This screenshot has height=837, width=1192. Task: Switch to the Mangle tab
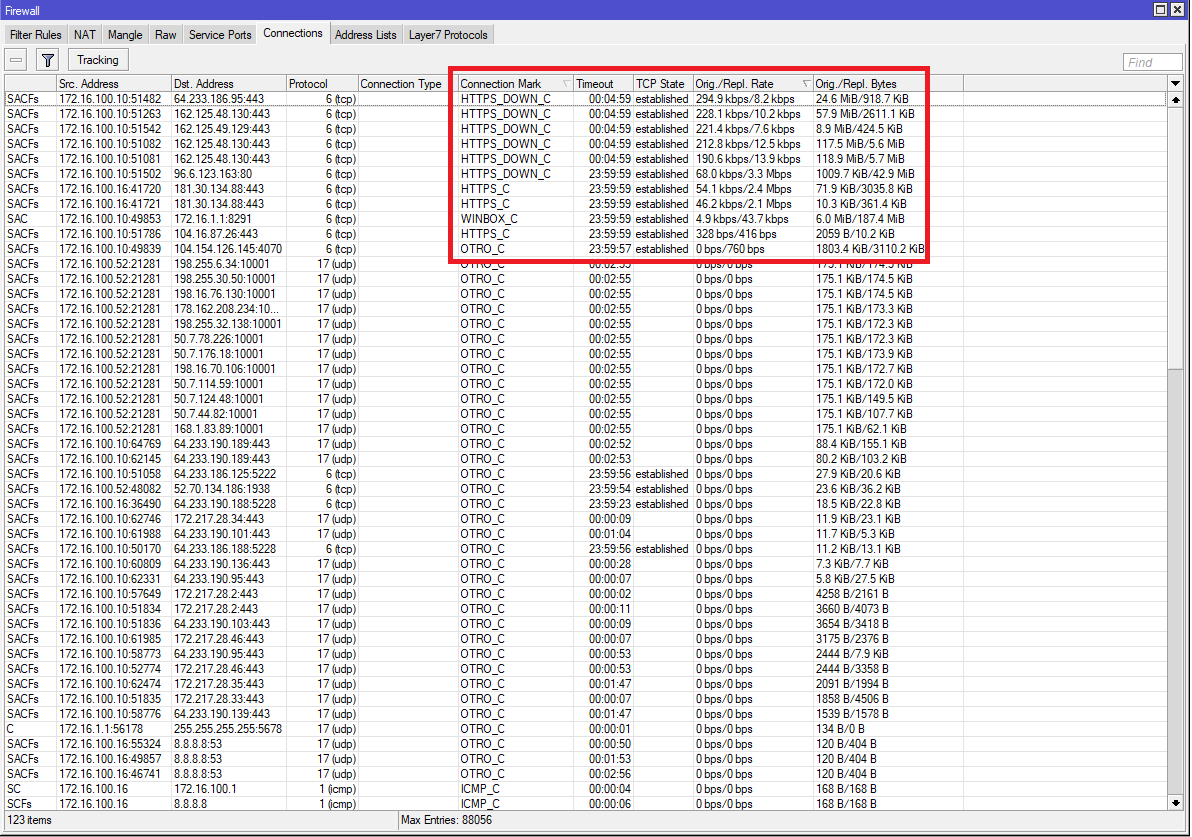(124, 34)
